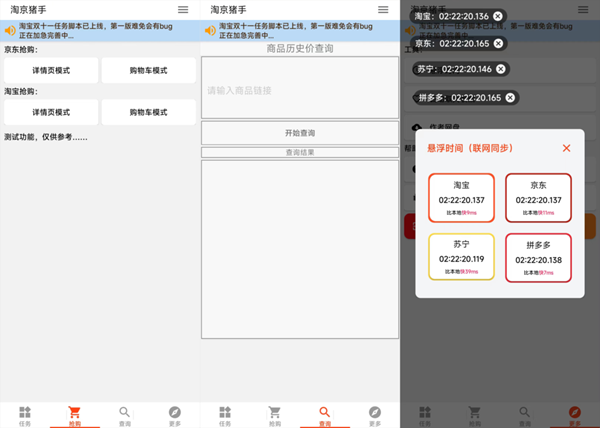Tap dimmed 抢购 cart icon behind the 悬浮时间 dialog
This screenshot has width=600, height=428.
(475, 412)
